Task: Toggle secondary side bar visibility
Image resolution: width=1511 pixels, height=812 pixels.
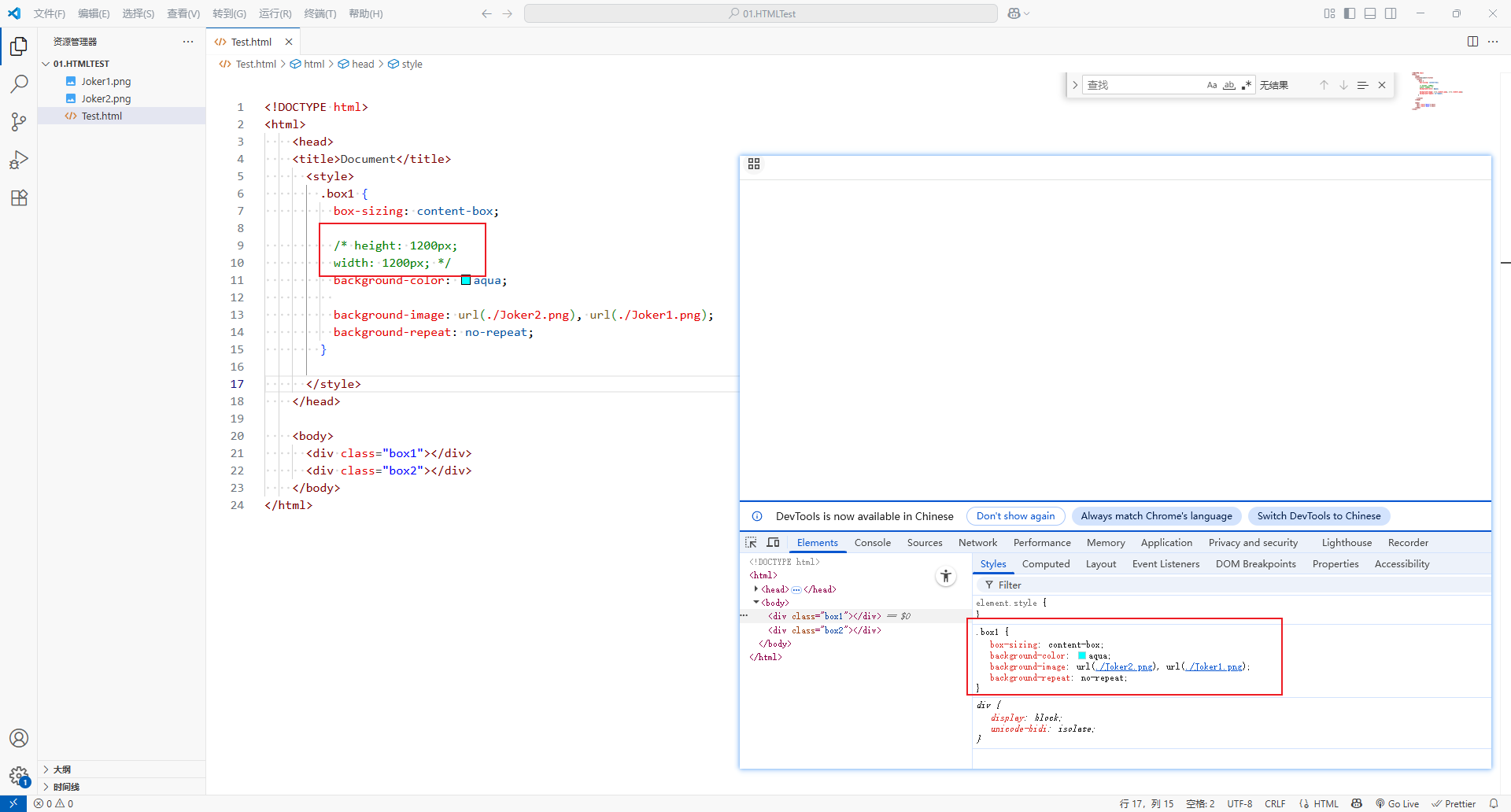Action: (x=1391, y=13)
